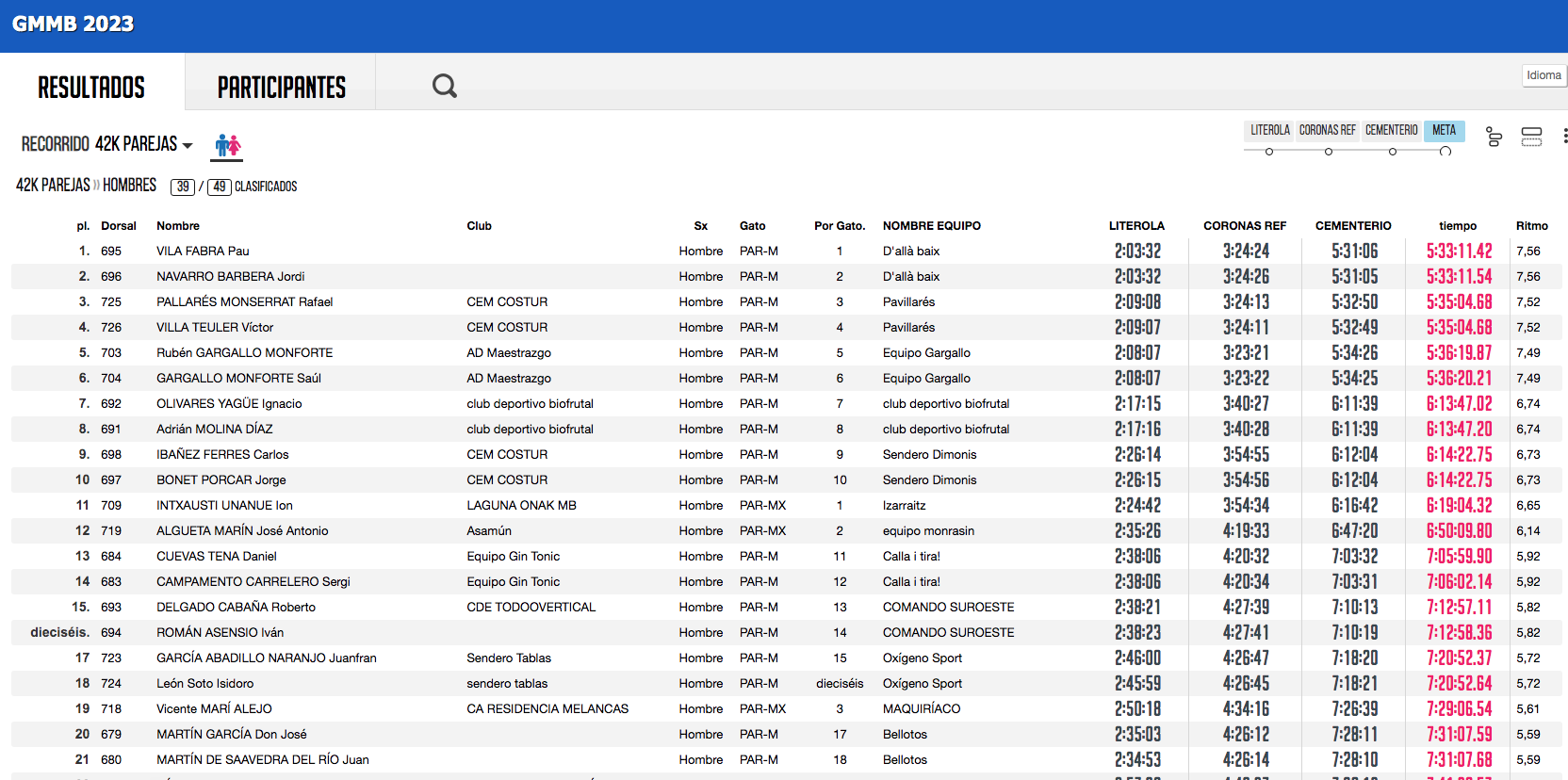
Task: Click the Literola point on checkpoint slider
Action: click(1269, 152)
